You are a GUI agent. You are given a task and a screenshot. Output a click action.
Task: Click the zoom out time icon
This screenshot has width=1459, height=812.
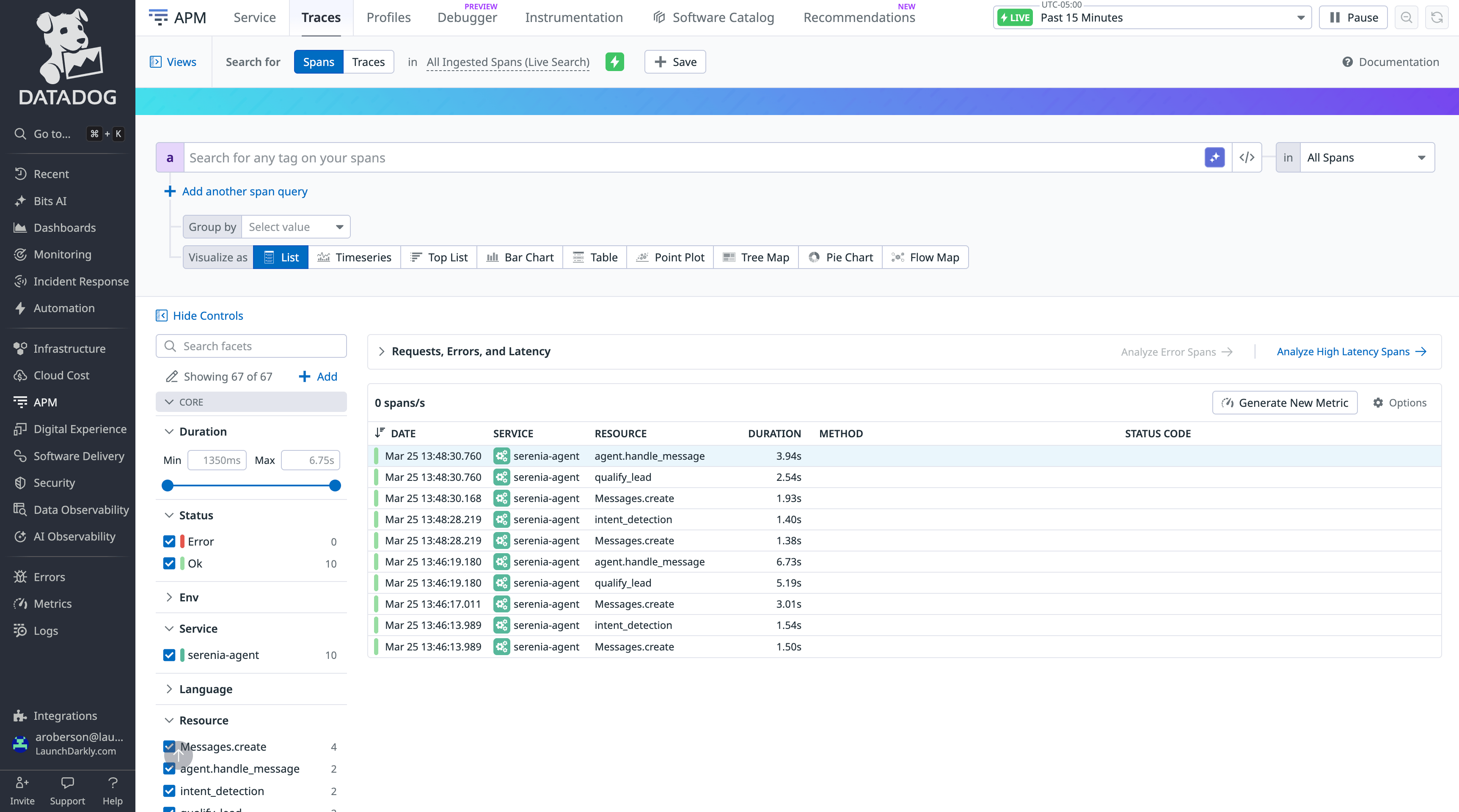click(x=1407, y=18)
